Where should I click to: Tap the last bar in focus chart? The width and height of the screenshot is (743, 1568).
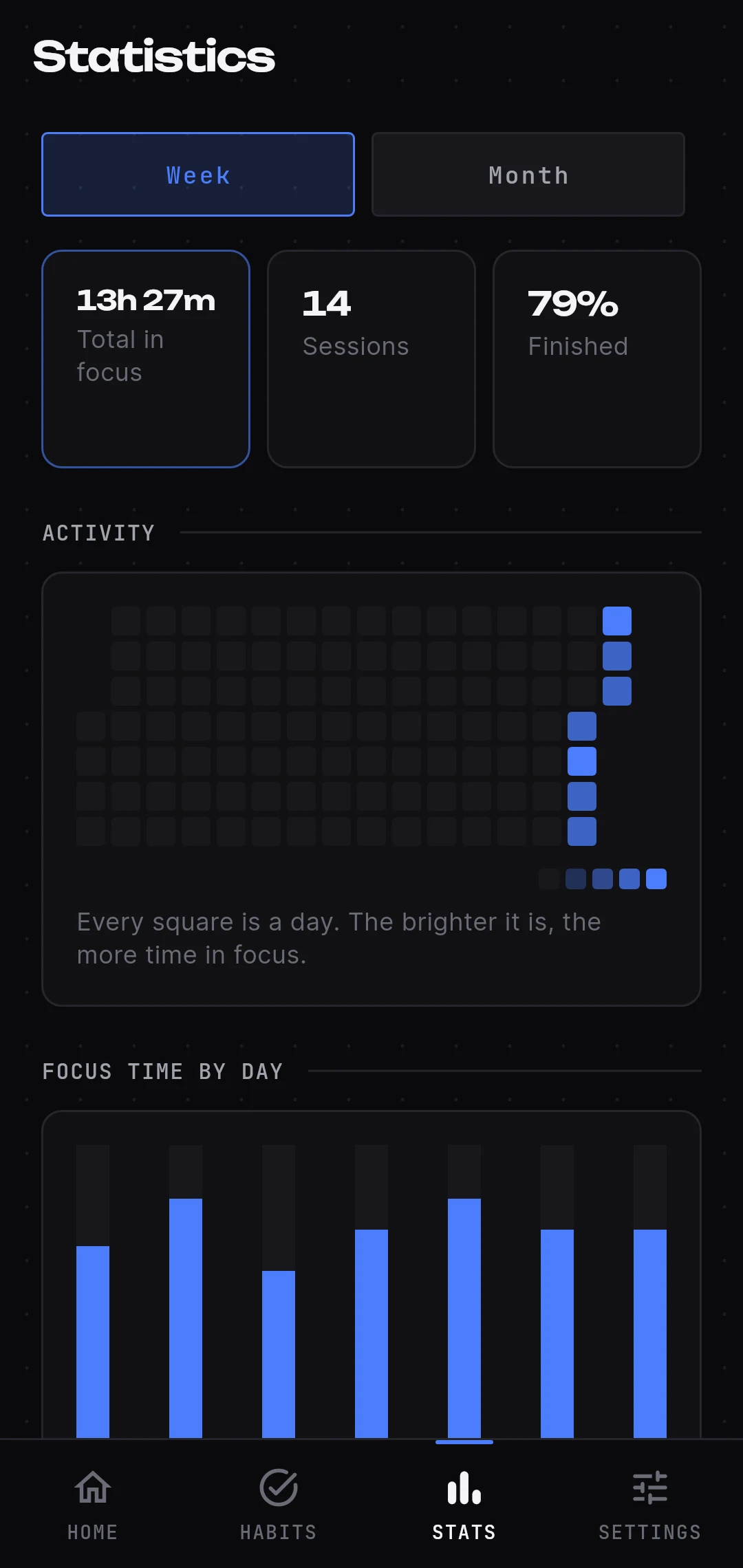(650, 1333)
